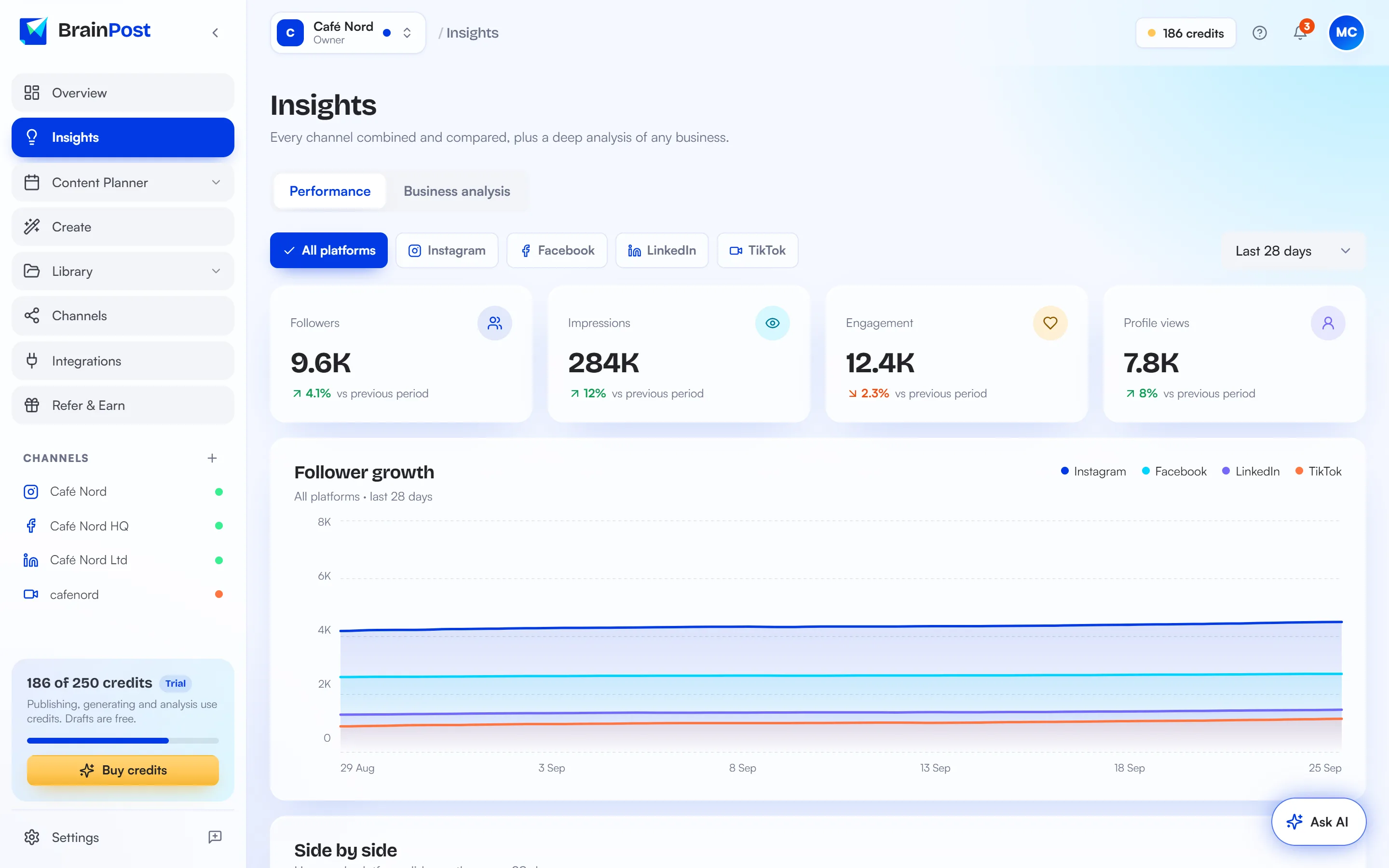The height and width of the screenshot is (868, 1389).
Task: Open the help question mark icon
Action: click(1259, 33)
